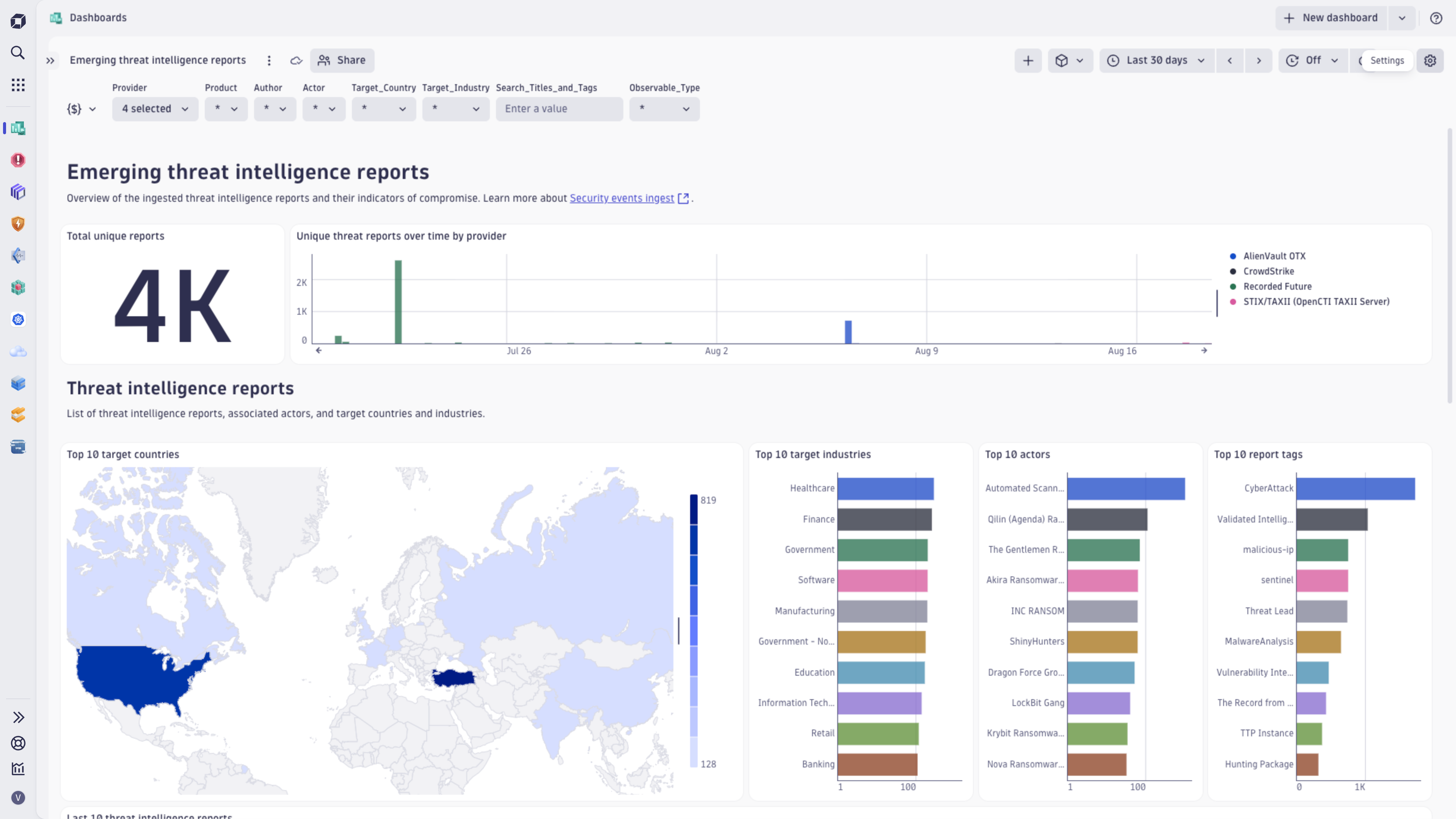
Task: Pan the timeline chart left arrow
Action: (x=319, y=350)
